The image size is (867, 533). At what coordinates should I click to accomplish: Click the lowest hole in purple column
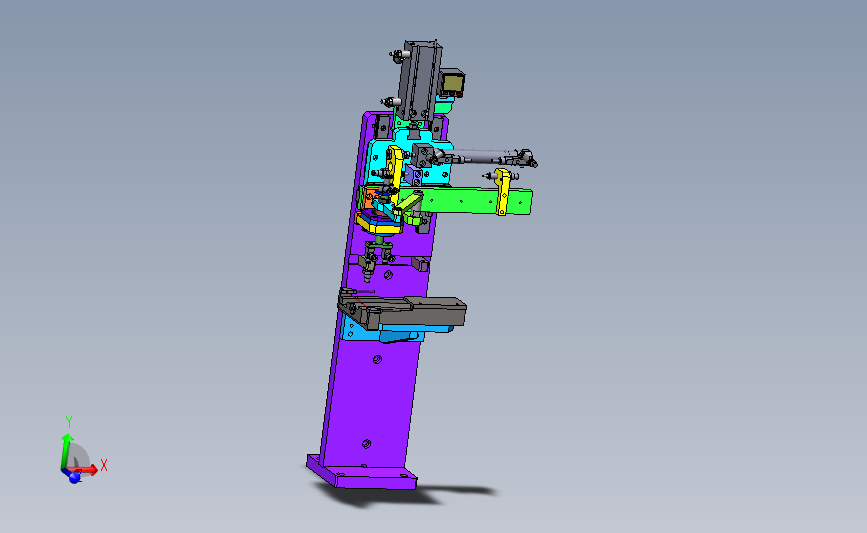(x=366, y=443)
